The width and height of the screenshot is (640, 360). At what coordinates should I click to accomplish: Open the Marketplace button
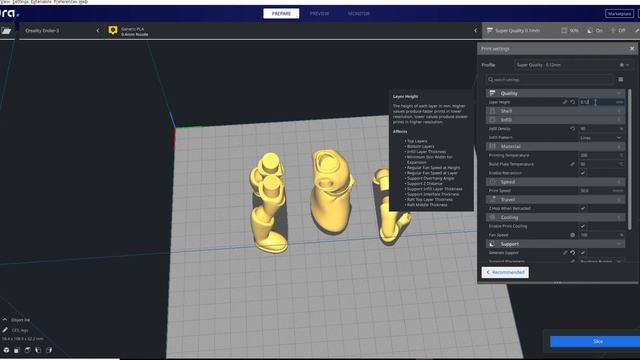point(619,13)
